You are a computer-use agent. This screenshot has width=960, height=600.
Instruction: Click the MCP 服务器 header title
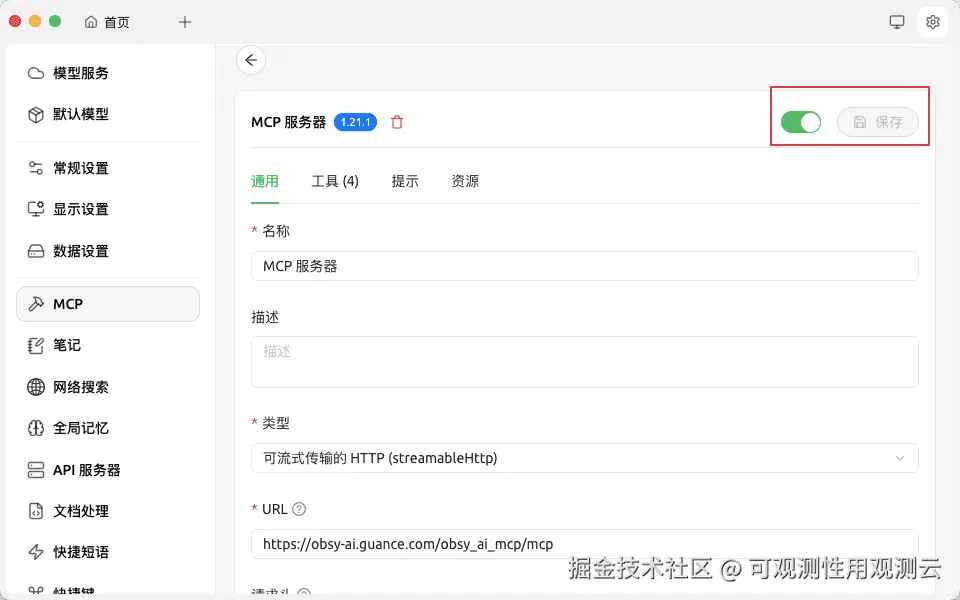pyautogui.click(x=288, y=122)
